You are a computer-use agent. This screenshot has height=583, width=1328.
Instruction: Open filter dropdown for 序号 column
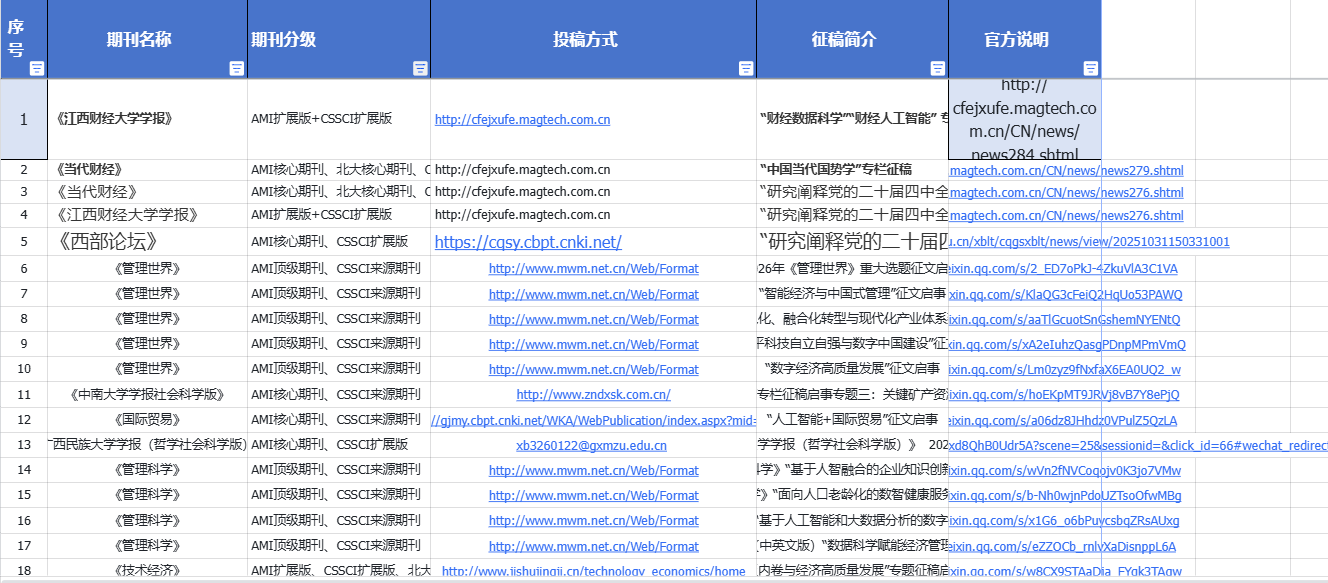click(x=37, y=68)
